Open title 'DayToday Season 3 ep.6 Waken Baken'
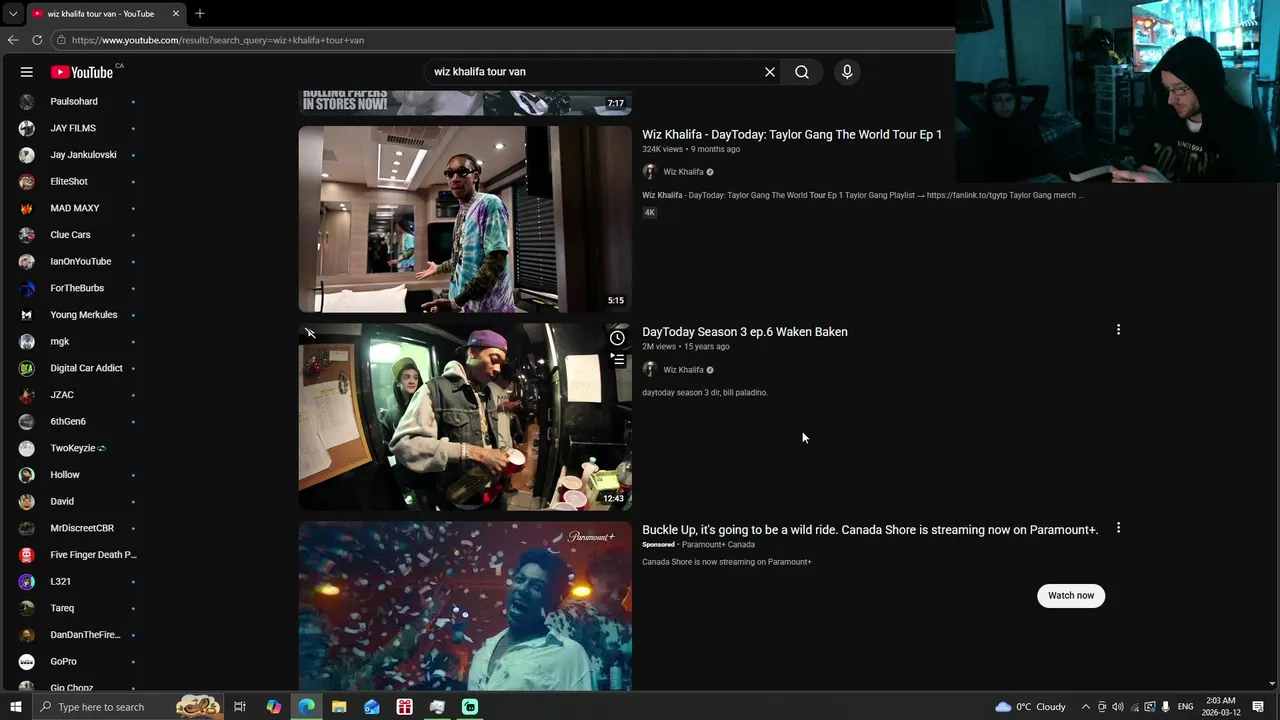 pos(745,332)
